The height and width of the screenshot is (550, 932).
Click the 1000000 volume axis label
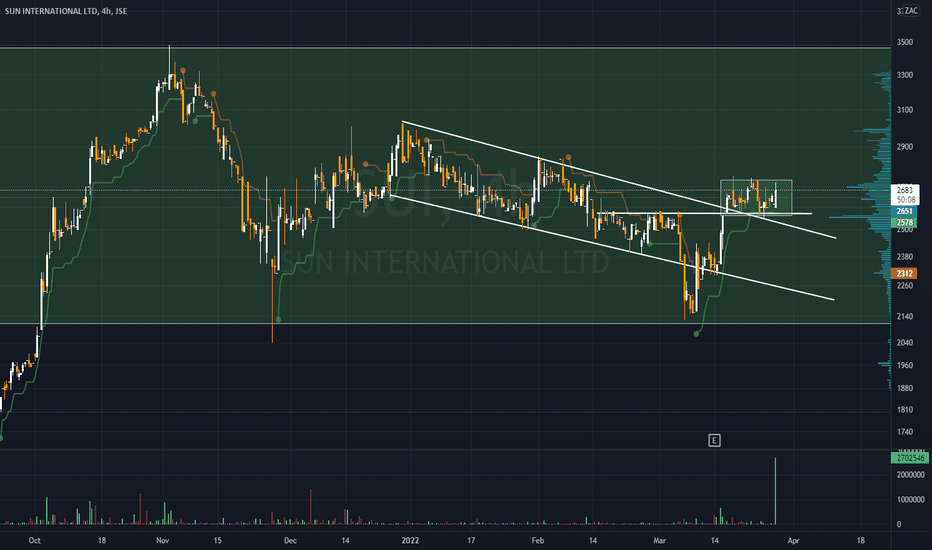pos(911,500)
